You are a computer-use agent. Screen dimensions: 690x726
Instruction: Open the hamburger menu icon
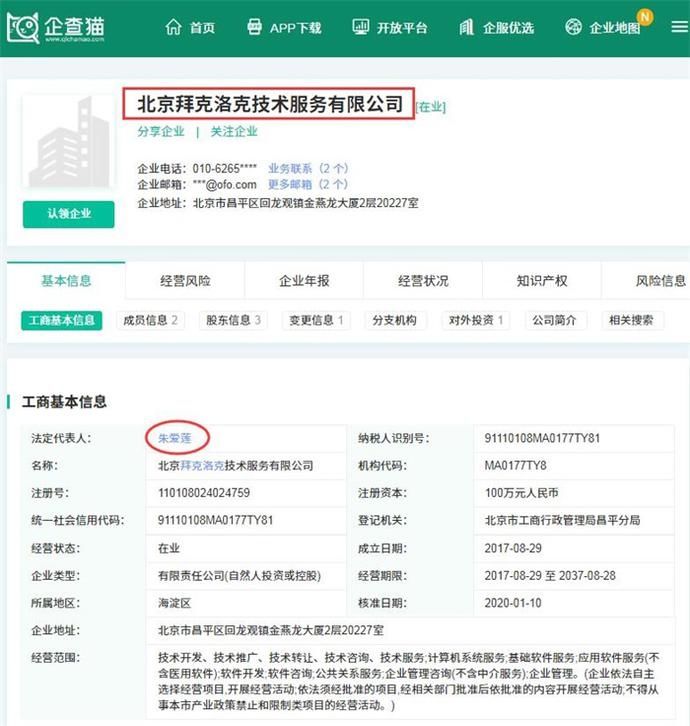[679, 27]
